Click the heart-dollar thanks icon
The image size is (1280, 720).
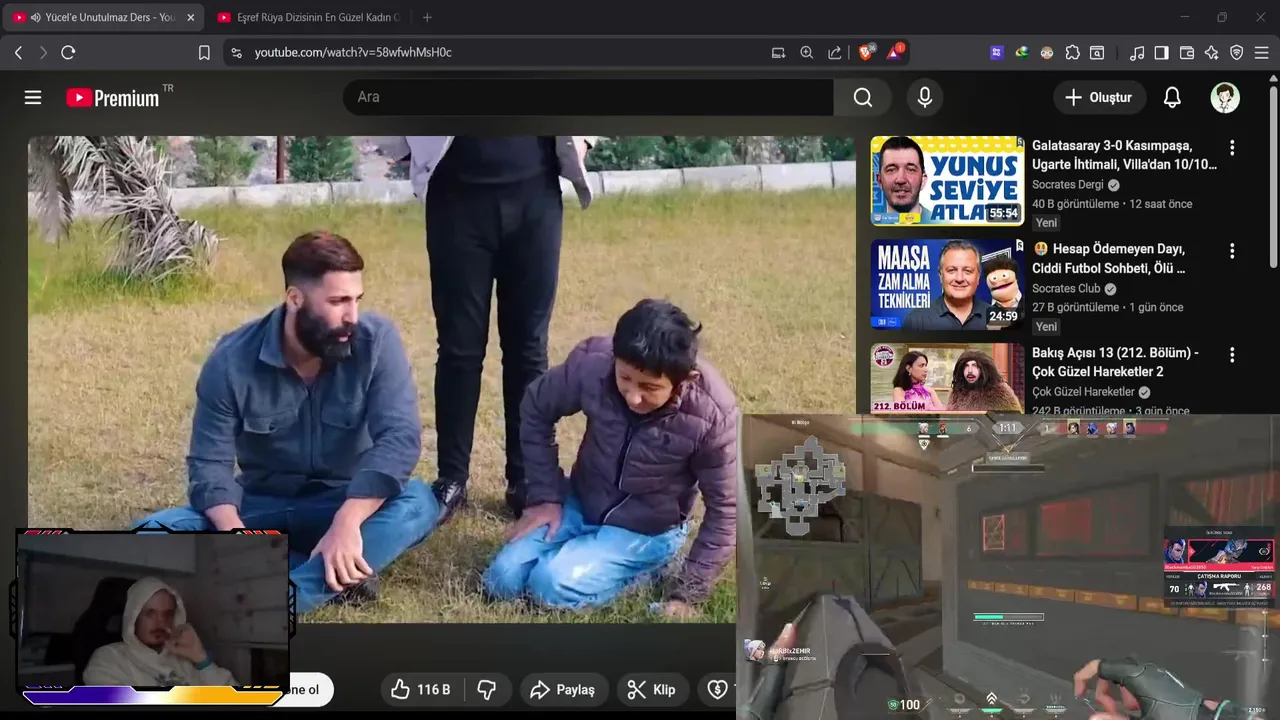point(717,690)
